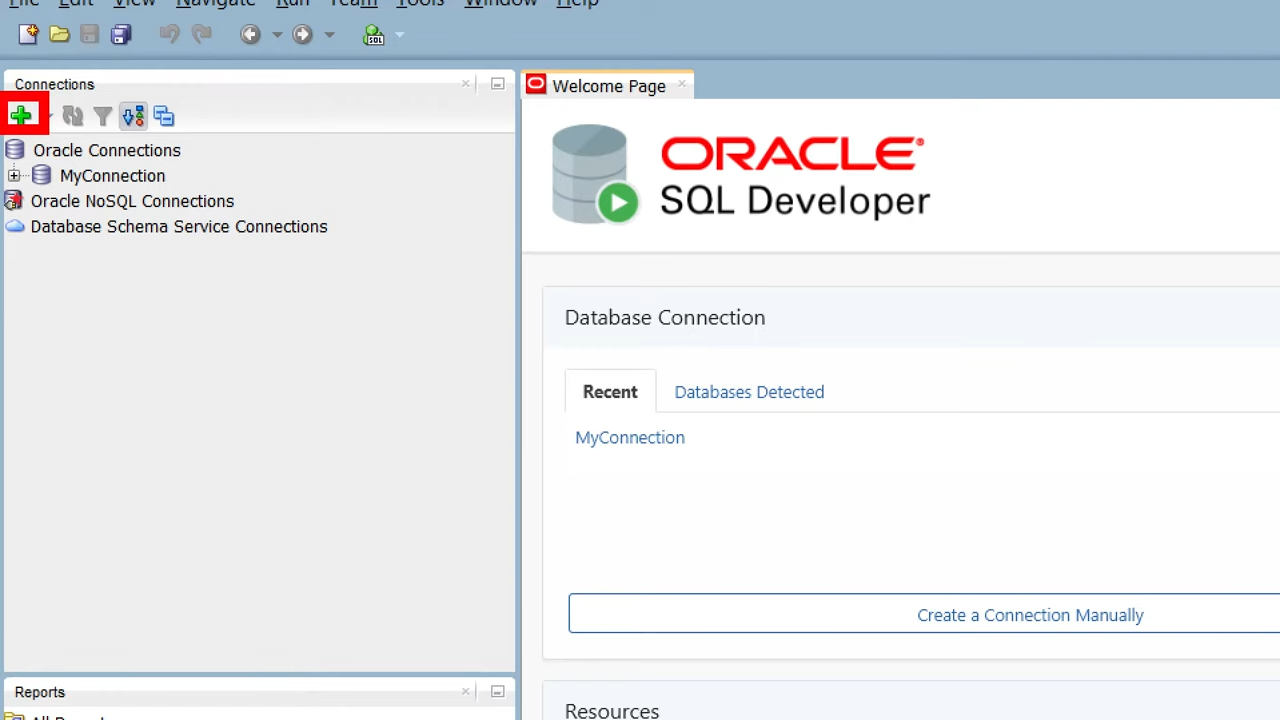Select Oracle NoSQL Connections in the tree

click(x=132, y=201)
